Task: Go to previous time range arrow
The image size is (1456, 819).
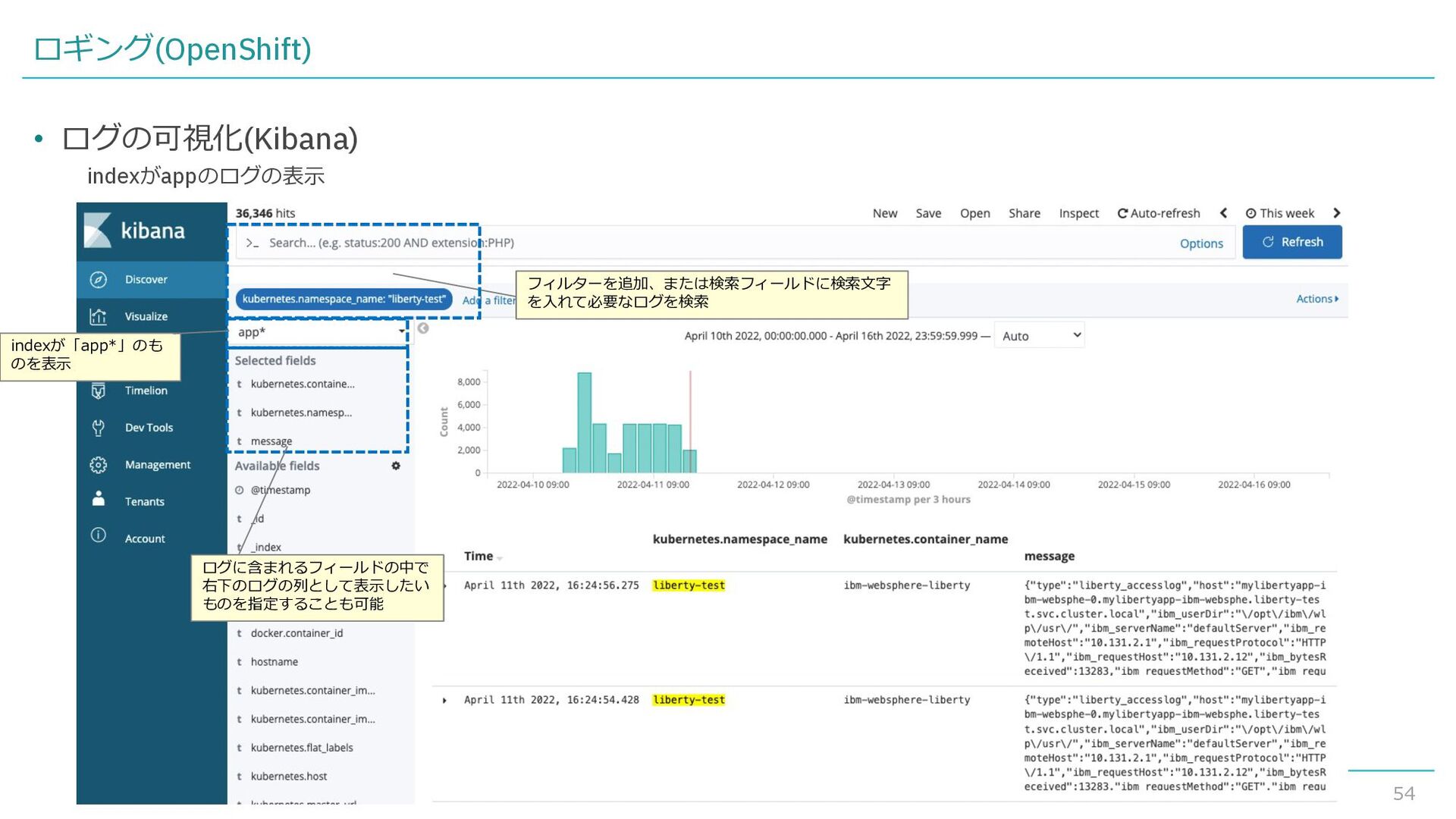Action: click(x=1223, y=213)
